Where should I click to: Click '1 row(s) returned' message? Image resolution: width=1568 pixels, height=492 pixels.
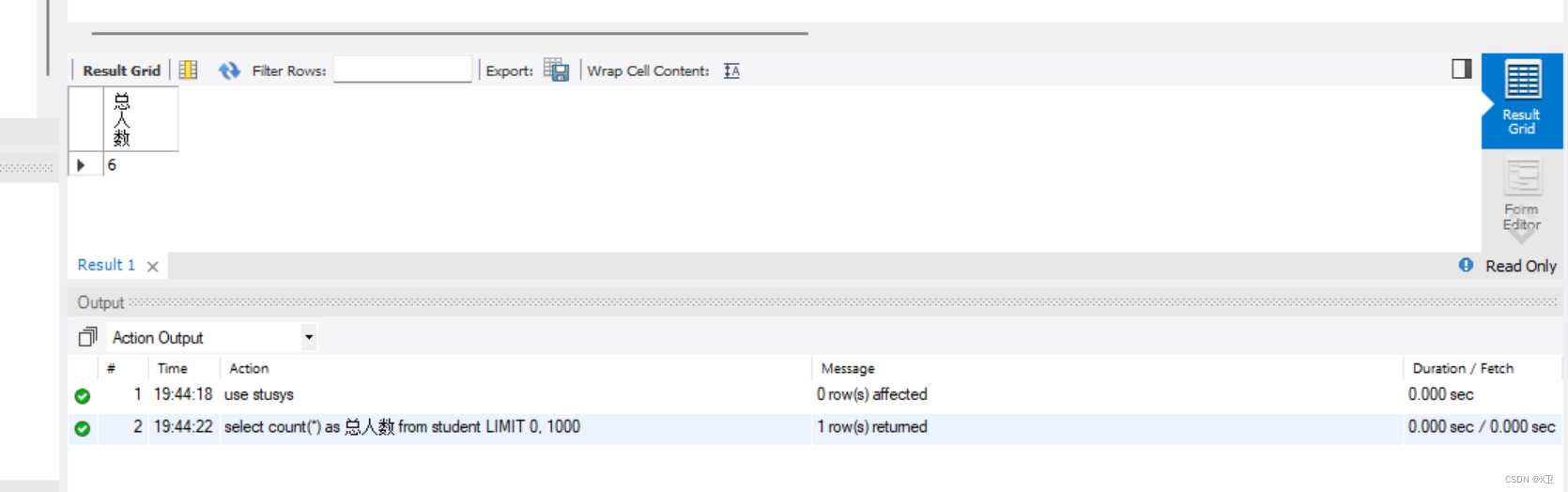[871, 427]
